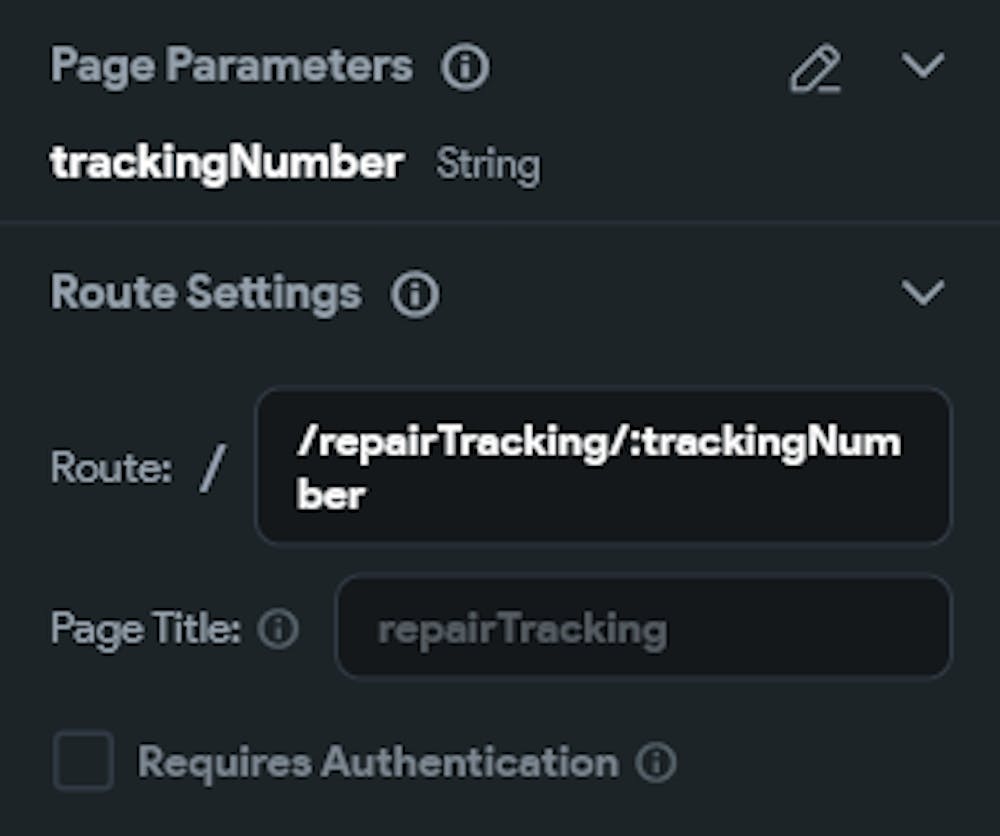Collapse the Route Settings section chevron
Image resolution: width=1000 pixels, height=836 pixels.
[922, 293]
